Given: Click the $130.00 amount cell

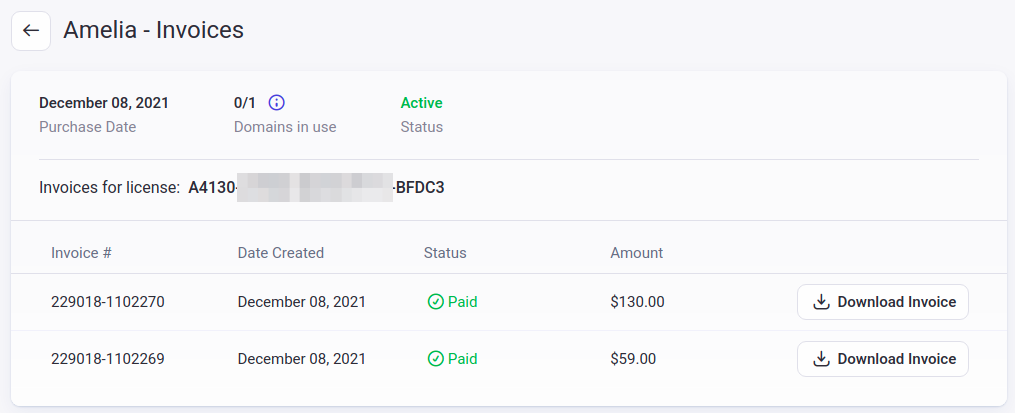Looking at the screenshot, I should 637,302.
